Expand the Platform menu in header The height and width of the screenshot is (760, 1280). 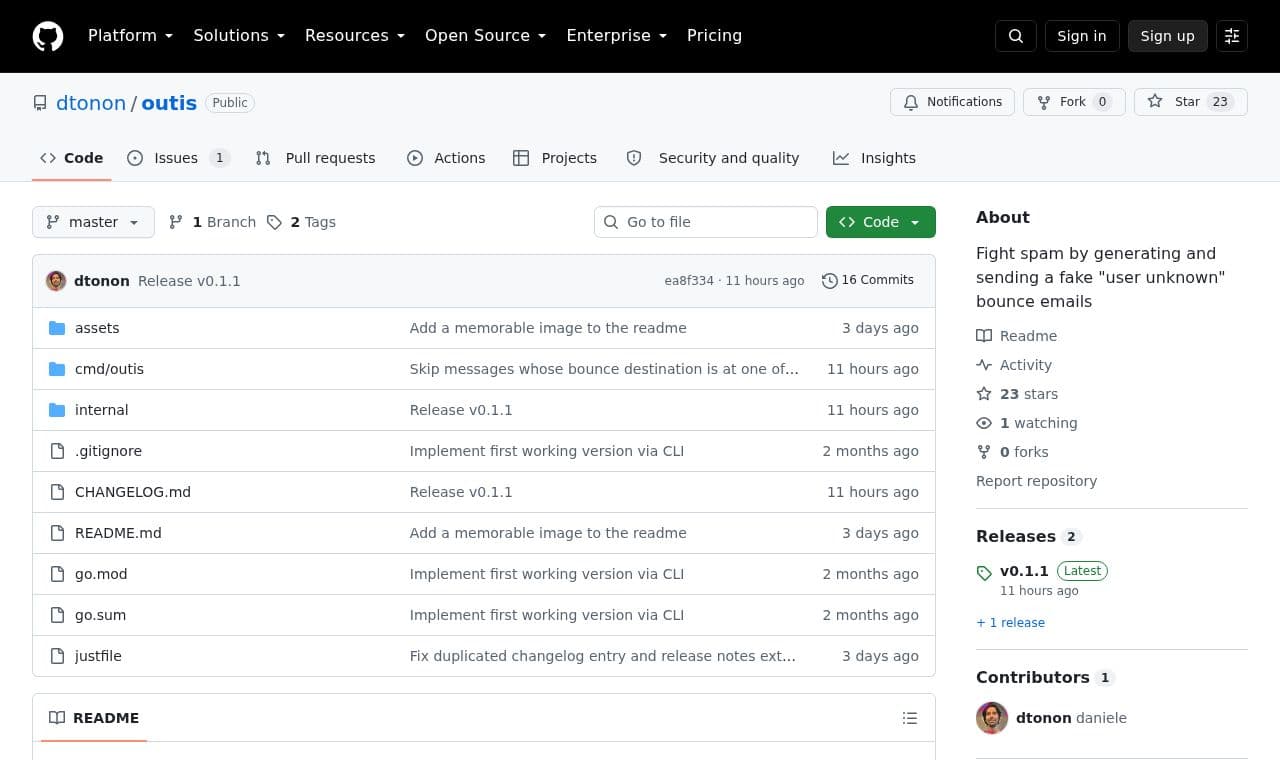(130, 36)
